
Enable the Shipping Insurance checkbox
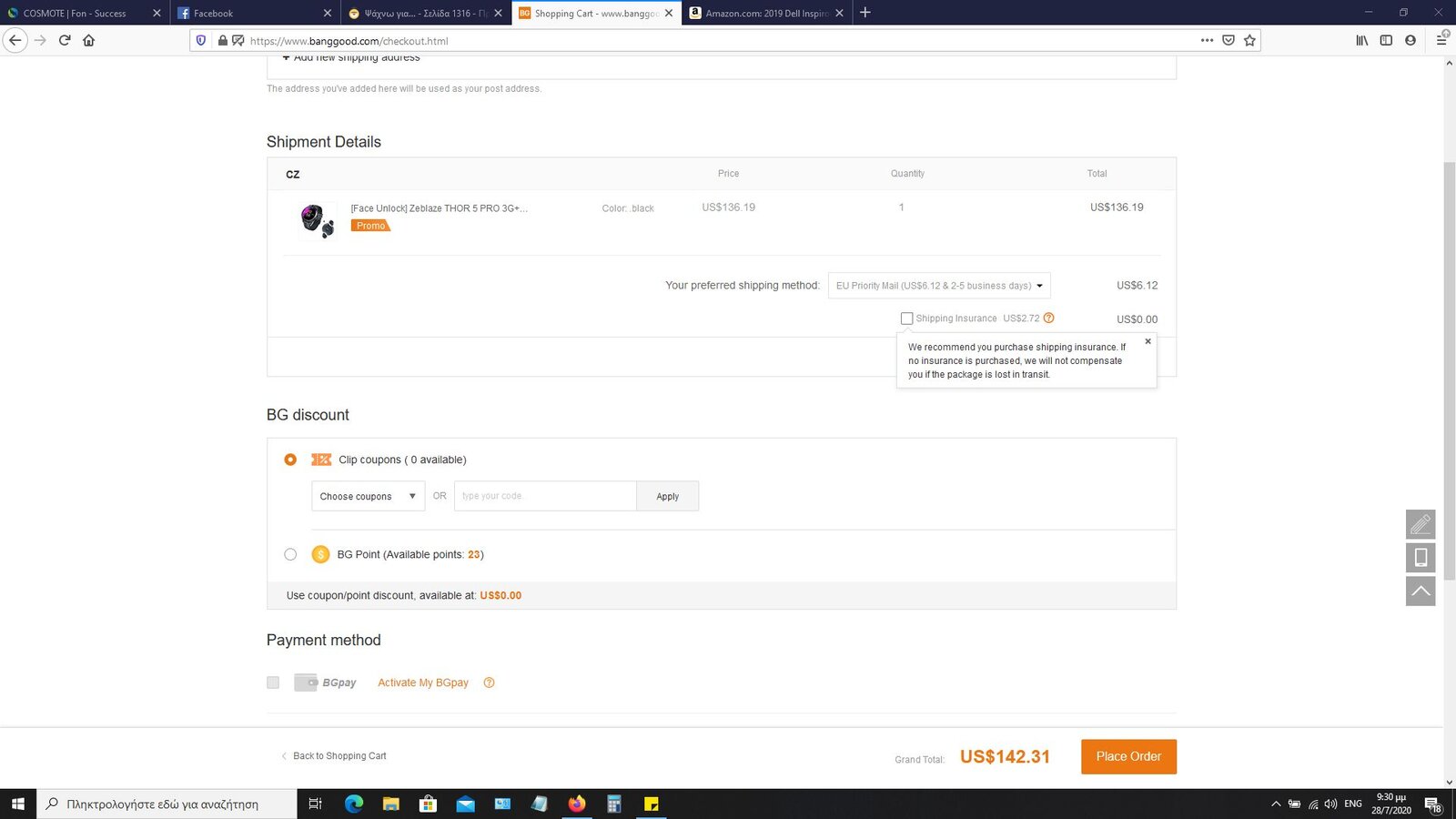click(906, 318)
